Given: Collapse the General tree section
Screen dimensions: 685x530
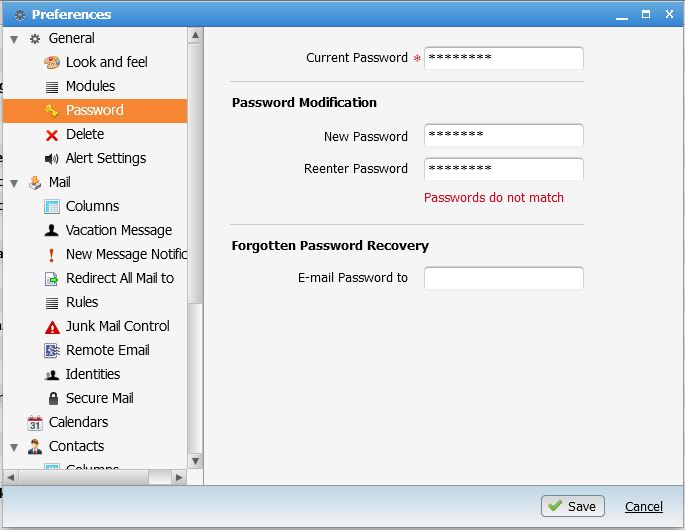Looking at the screenshot, I should click(x=14, y=39).
